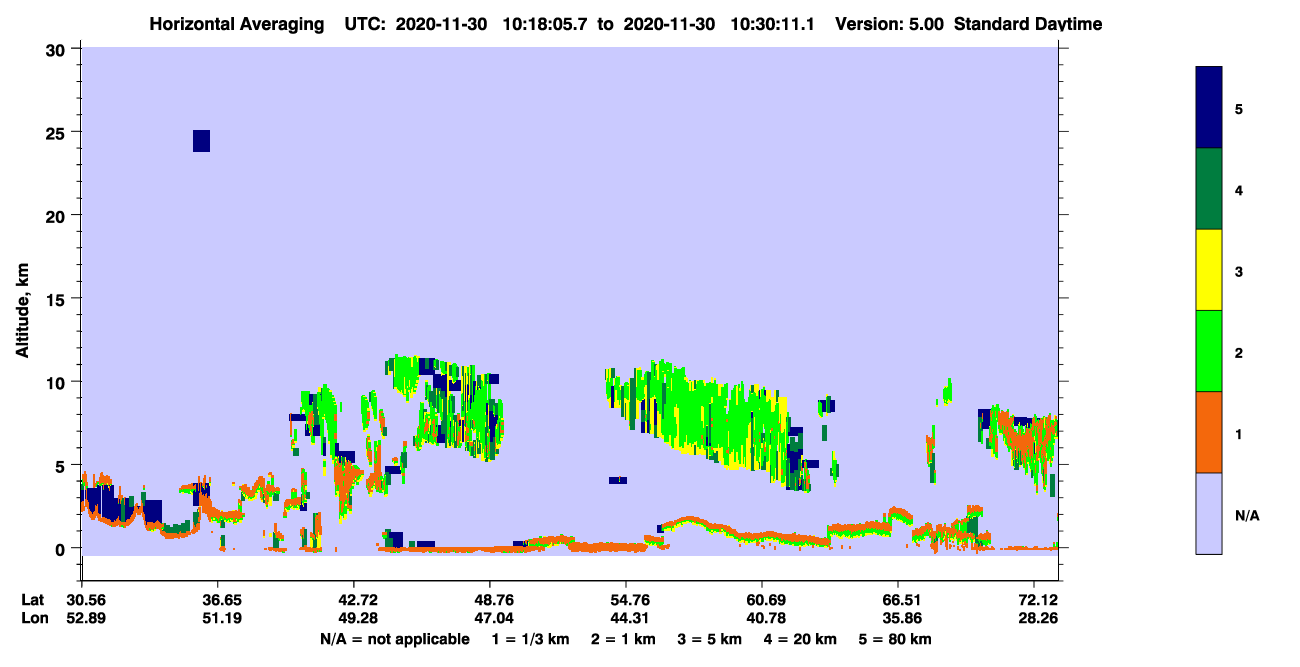Click the '1 = 1/3 km' legend entry

coord(529,639)
